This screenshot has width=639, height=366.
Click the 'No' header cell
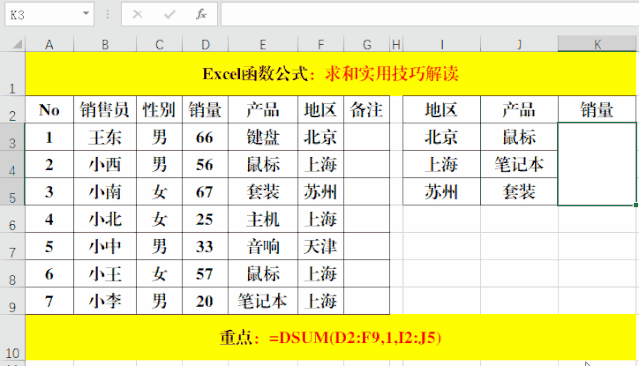pos(49,110)
